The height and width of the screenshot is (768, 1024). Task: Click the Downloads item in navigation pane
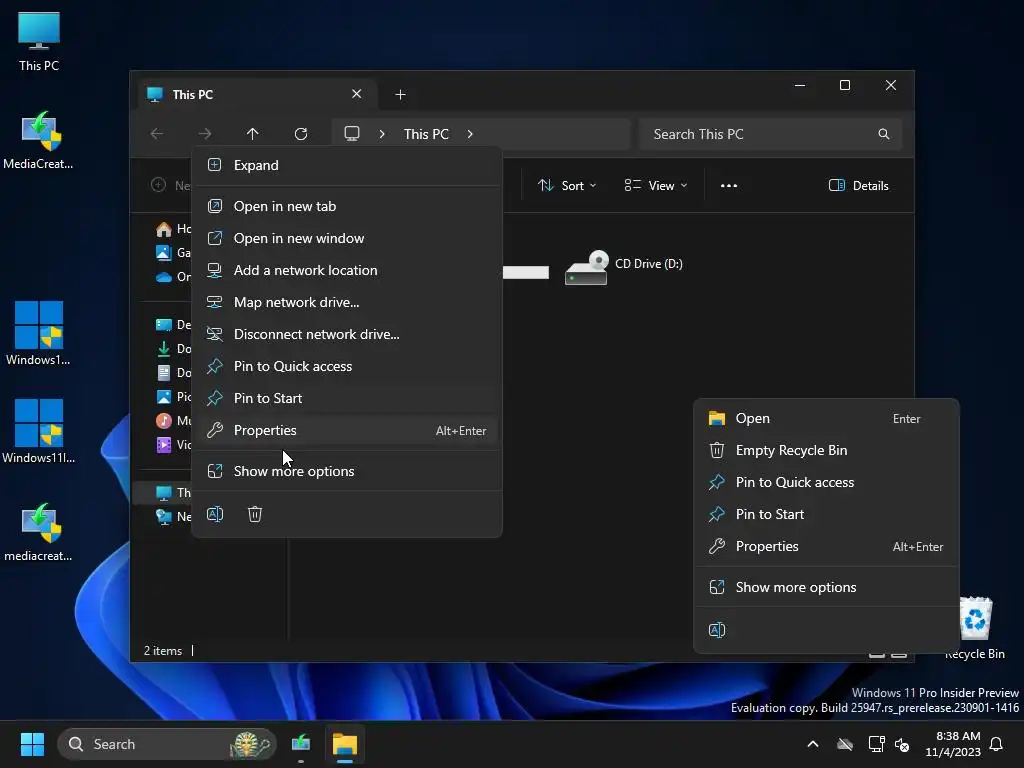pyautogui.click(x=174, y=349)
